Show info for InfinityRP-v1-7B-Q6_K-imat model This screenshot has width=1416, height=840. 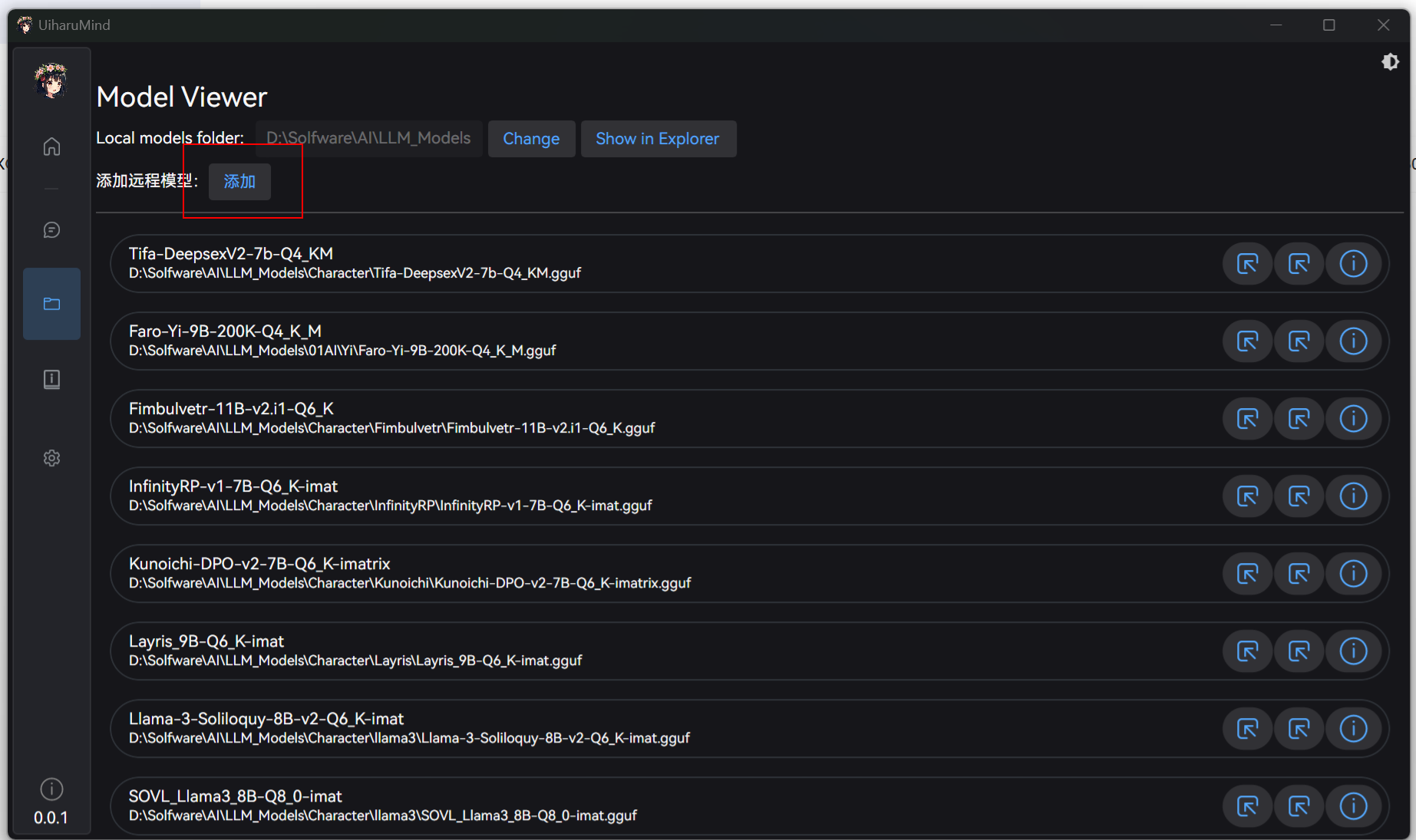(x=1353, y=496)
